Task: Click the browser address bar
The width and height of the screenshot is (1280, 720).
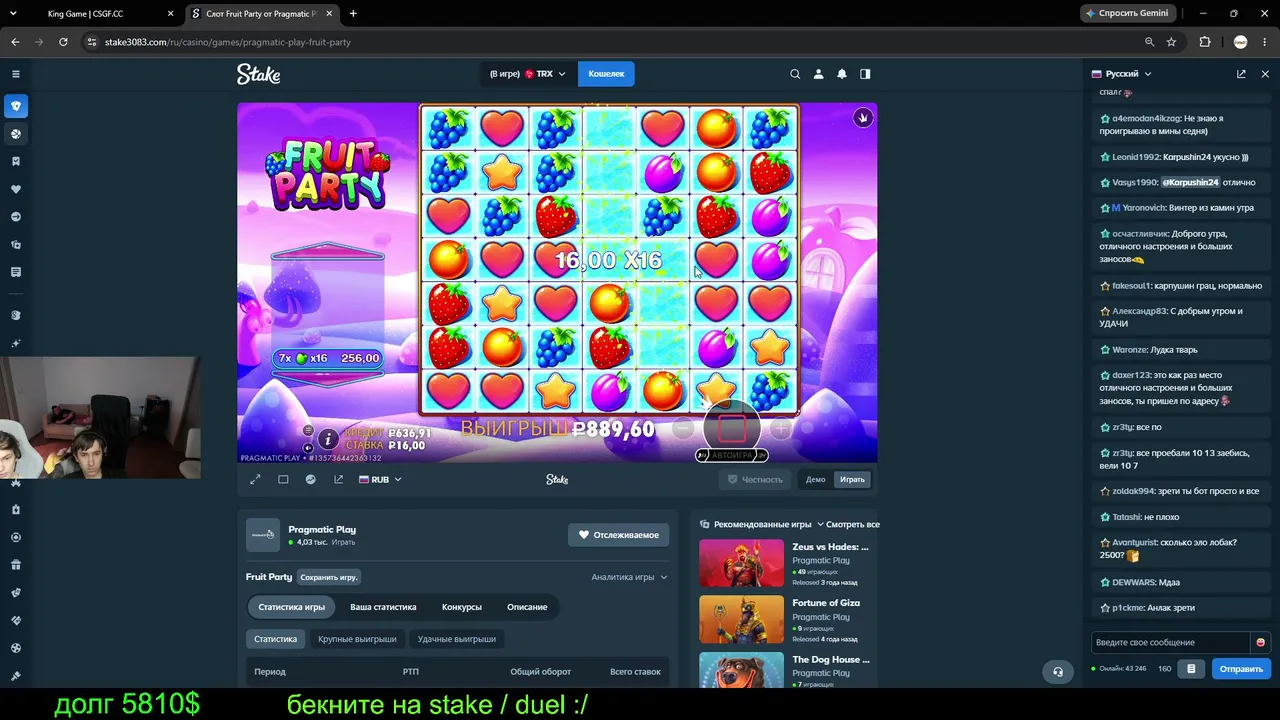Action: pyautogui.click(x=612, y=42)
